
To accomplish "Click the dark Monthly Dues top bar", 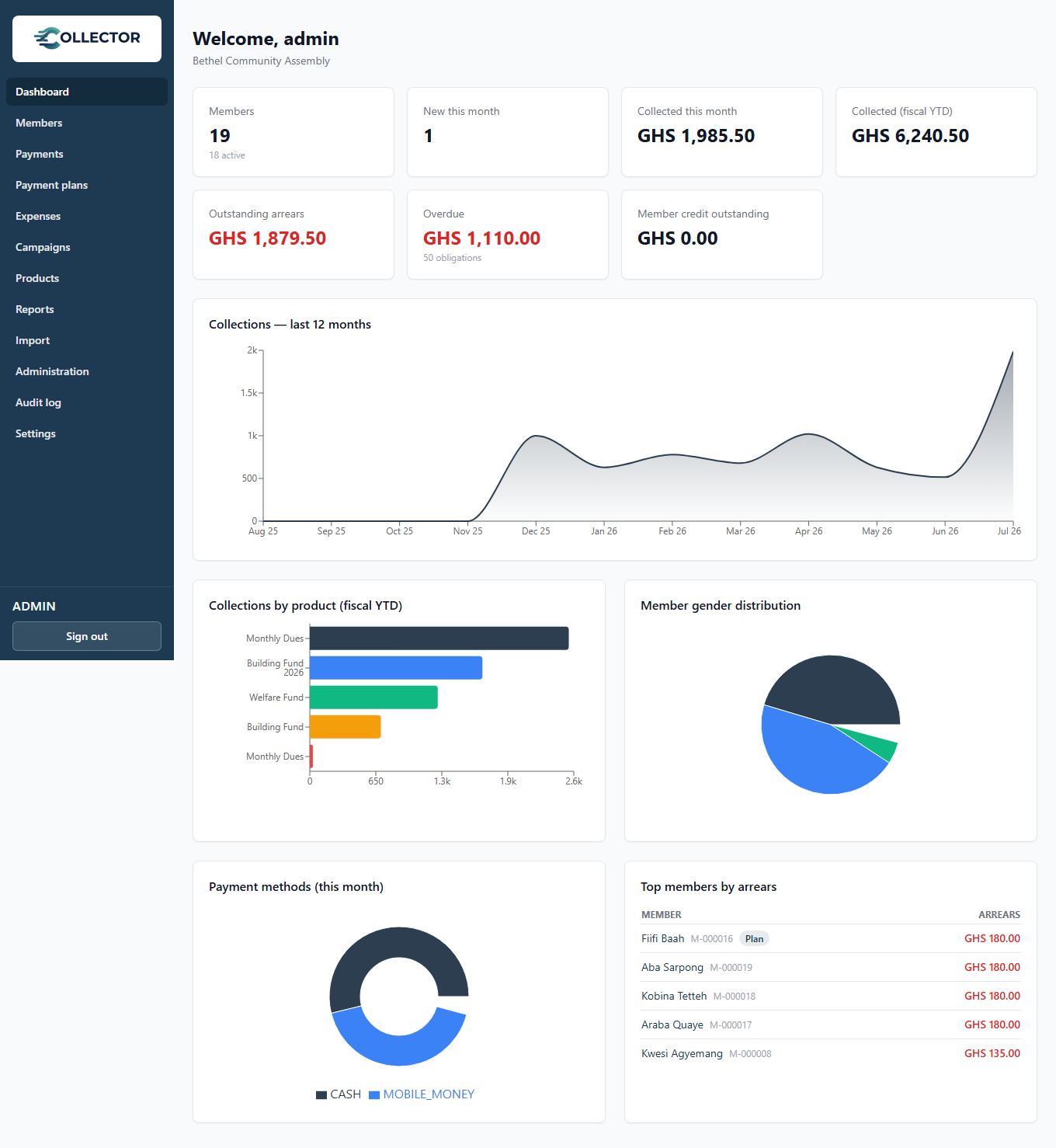I will click(439, 638).
